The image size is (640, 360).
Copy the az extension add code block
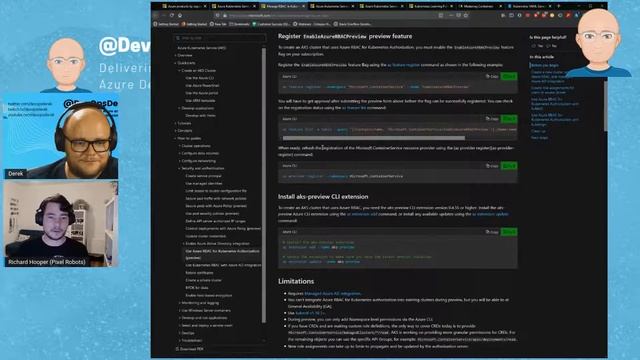coord(492,232)
